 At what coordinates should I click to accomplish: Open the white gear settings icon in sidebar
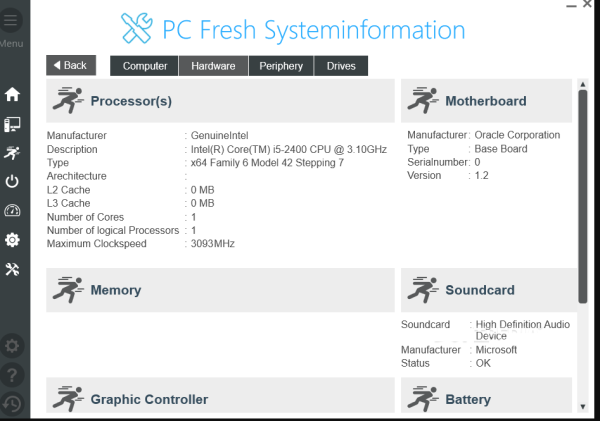pos(12,240)
